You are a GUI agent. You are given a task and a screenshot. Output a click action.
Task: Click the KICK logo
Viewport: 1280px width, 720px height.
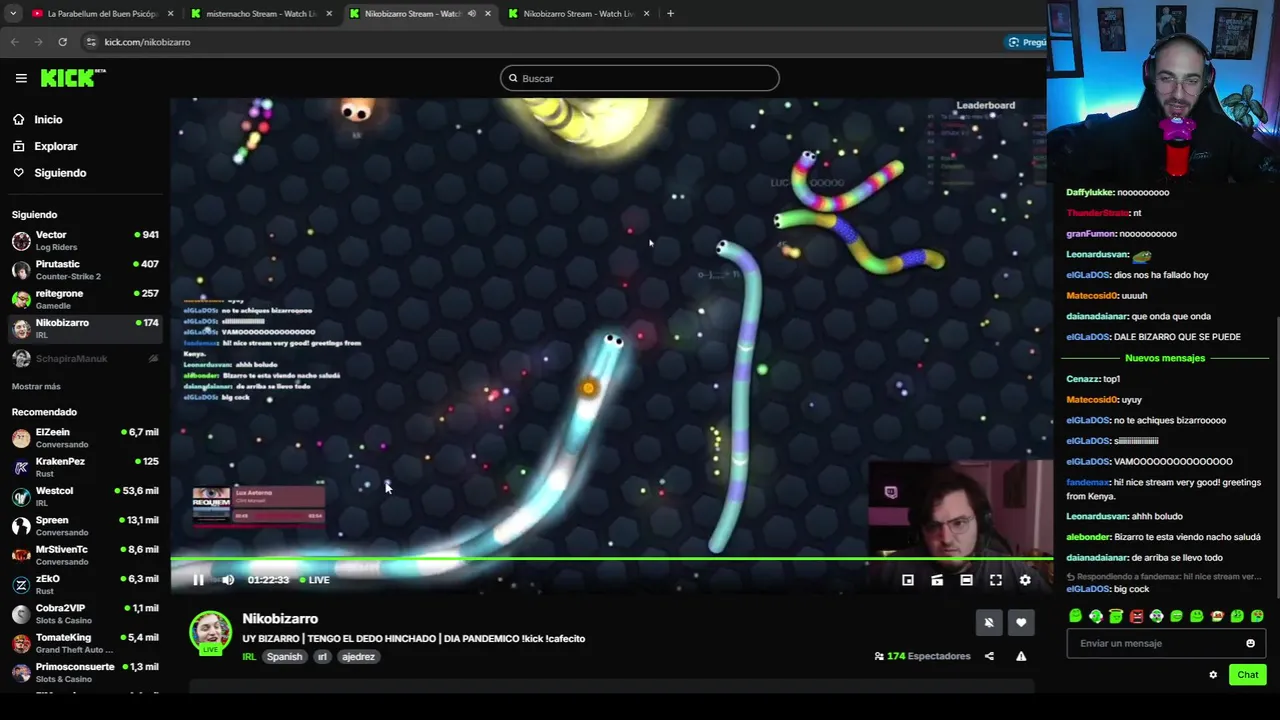(x=72, y=78)
